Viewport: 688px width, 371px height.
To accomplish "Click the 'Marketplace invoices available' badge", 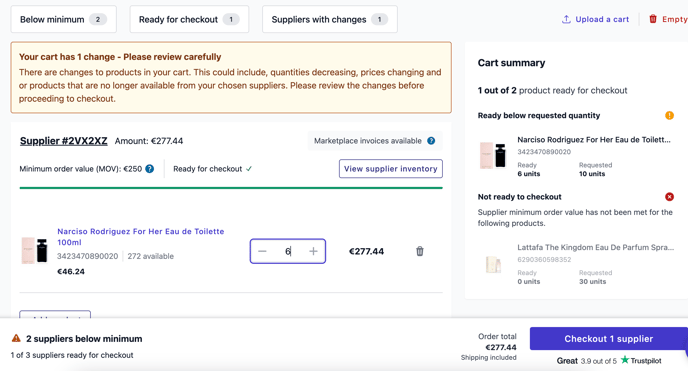I will (x=375, y=141).
